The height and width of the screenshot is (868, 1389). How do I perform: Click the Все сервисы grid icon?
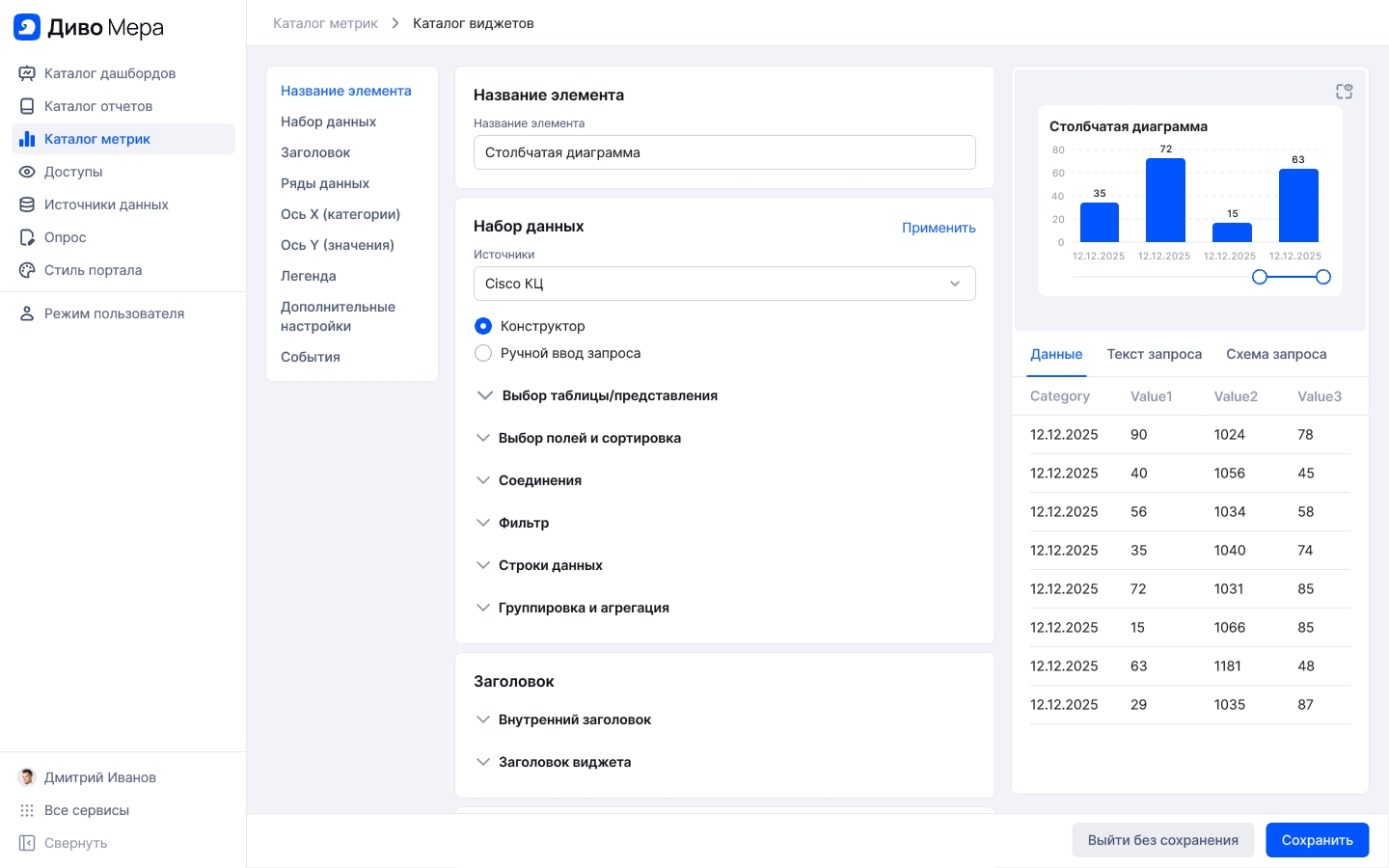(x=27, y=810)
